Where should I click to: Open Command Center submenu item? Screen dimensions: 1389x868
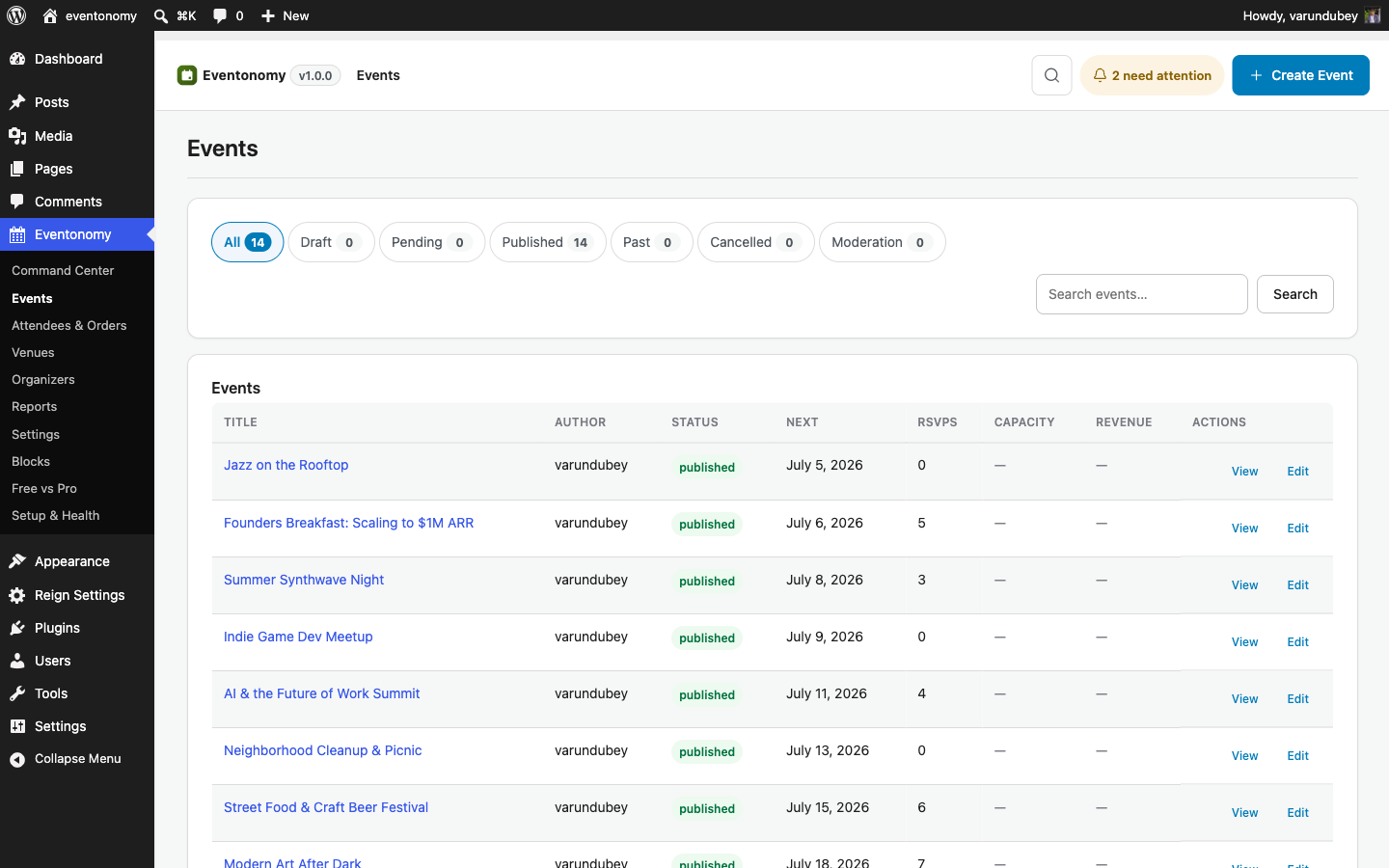(63, 271)
